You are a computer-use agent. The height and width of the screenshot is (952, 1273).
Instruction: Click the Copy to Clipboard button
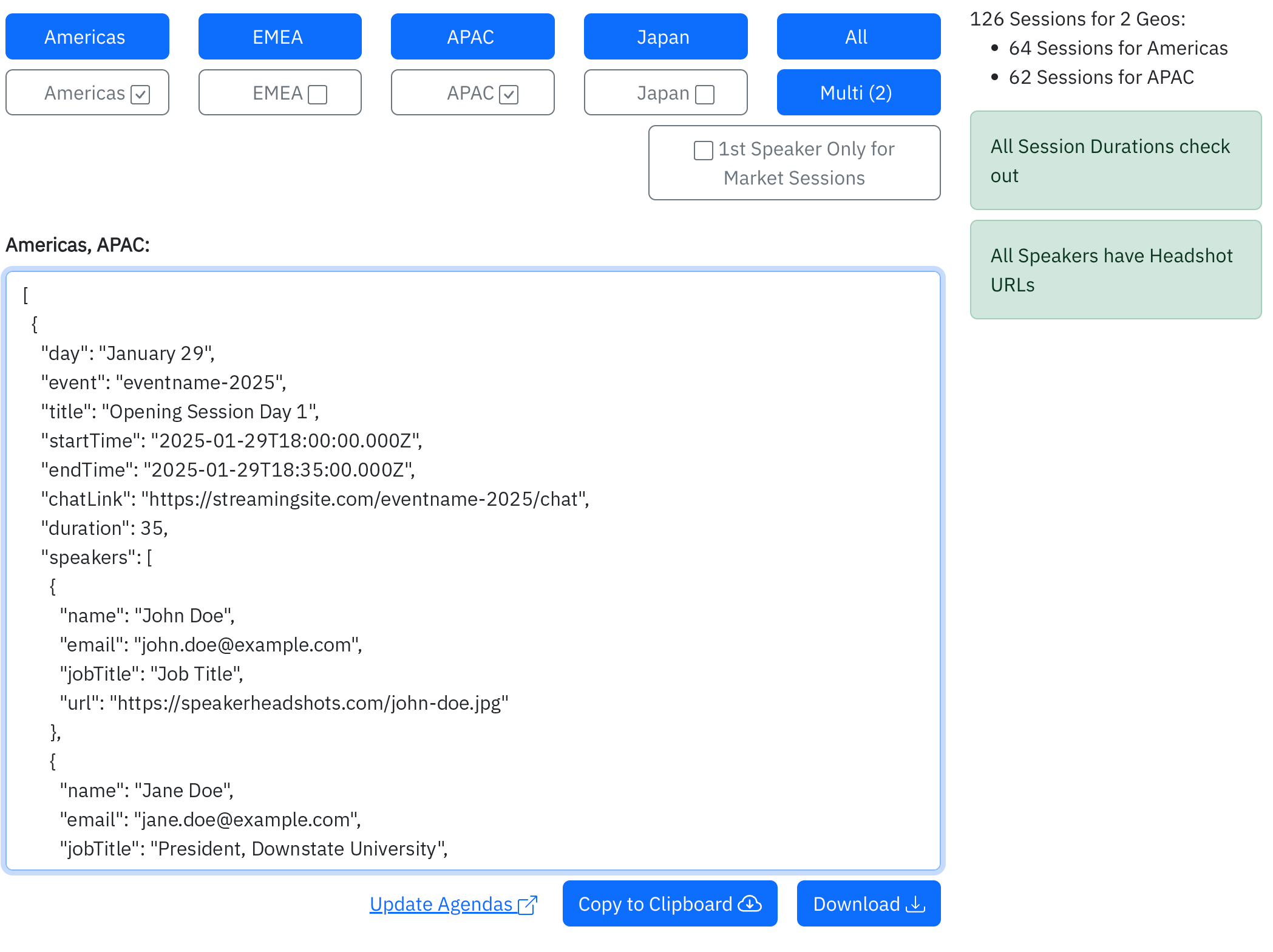(670, 903)
